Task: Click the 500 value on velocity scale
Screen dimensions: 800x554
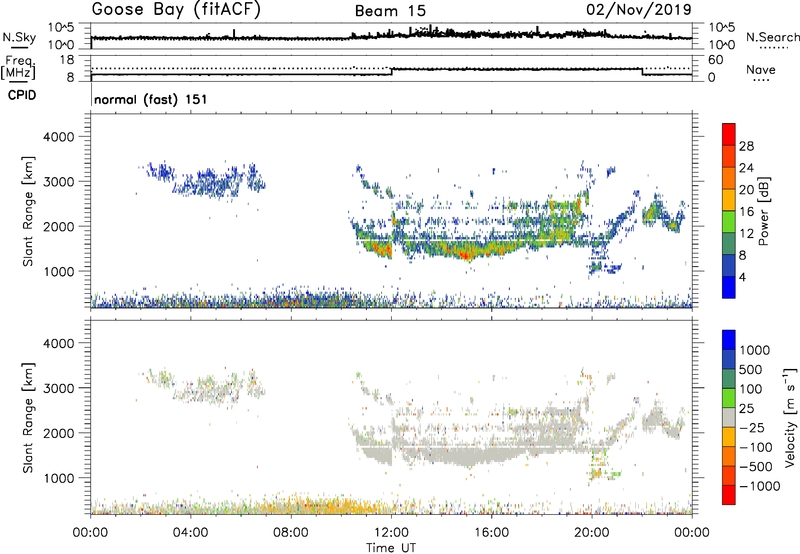Action: click(x=751, y=370)
